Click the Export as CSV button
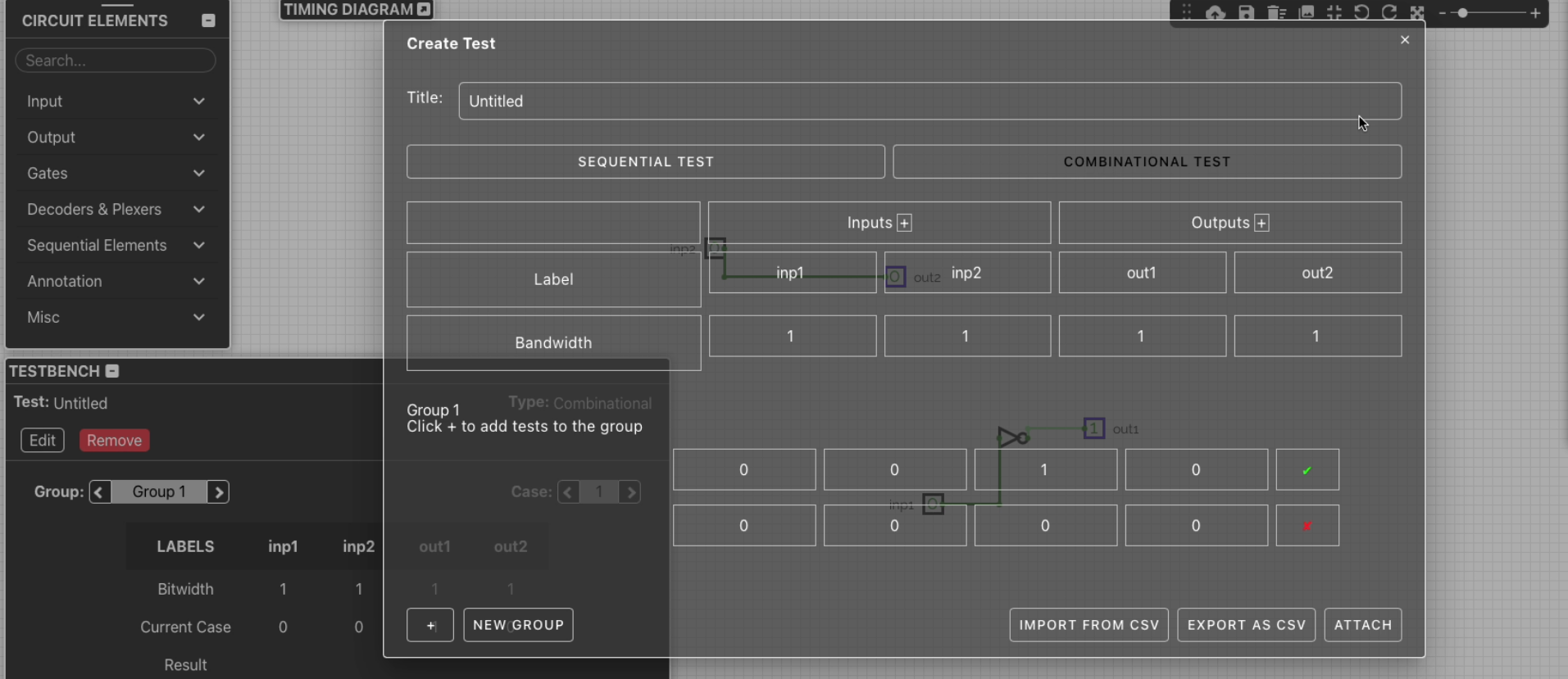Screen dimensions: 1568x679 click(x=1246, y=625)
